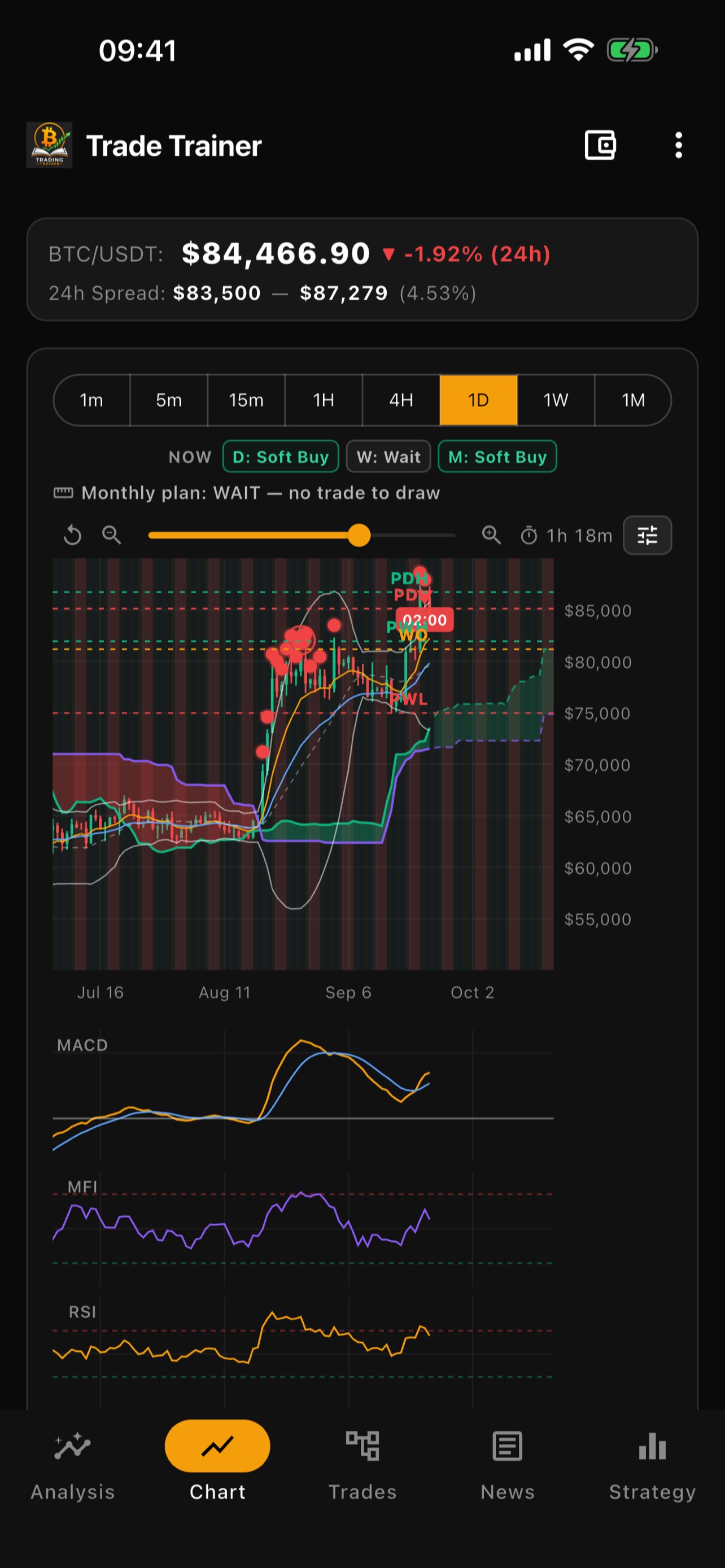Open the Strategy tab icon
725x1568 pixels.
(652, 1446)
